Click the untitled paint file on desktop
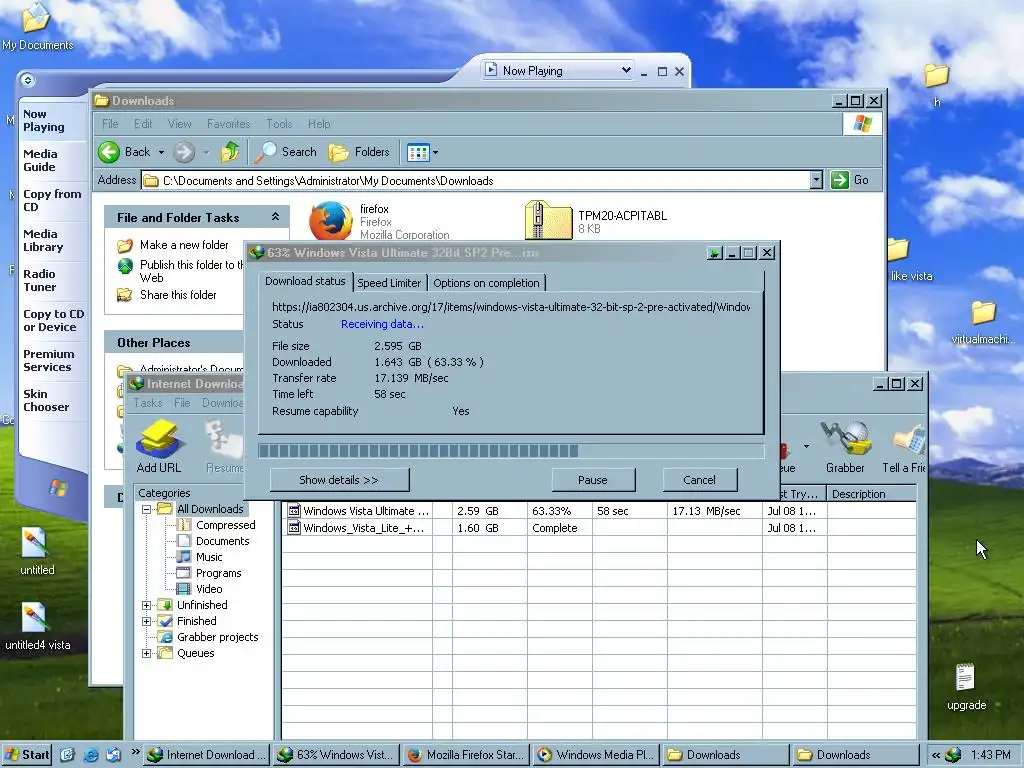 [34, 543]
